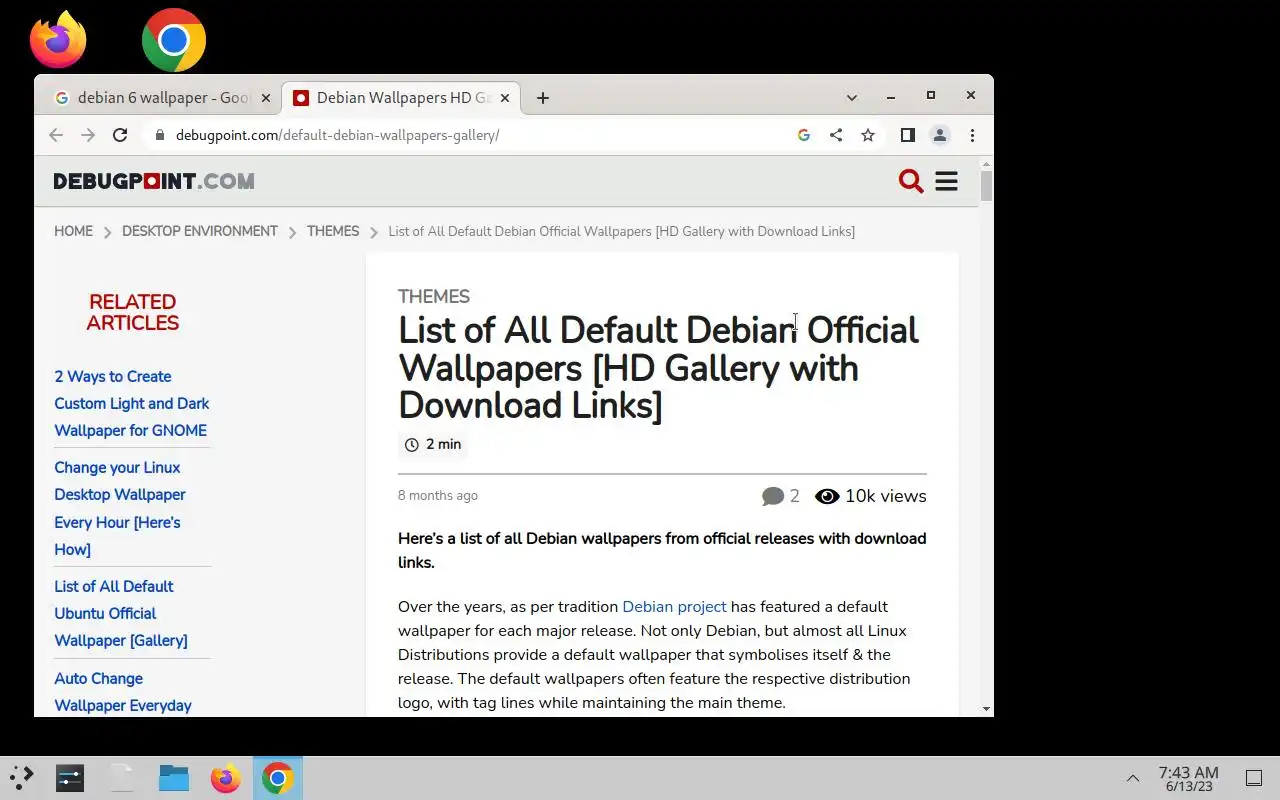Go to HOME in the breadcrumb

(x=73, y=231)
